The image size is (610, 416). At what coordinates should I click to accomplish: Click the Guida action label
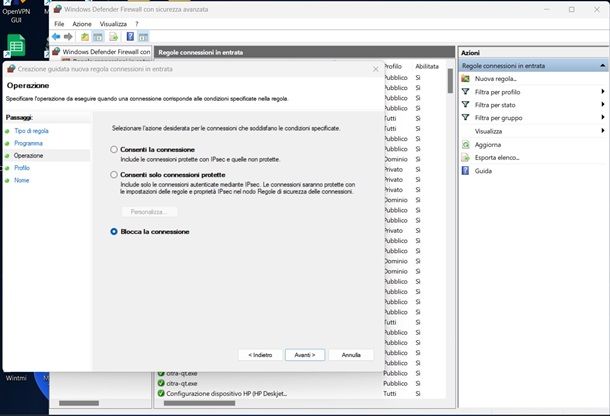pyautogui.click(x=483, y=171)
